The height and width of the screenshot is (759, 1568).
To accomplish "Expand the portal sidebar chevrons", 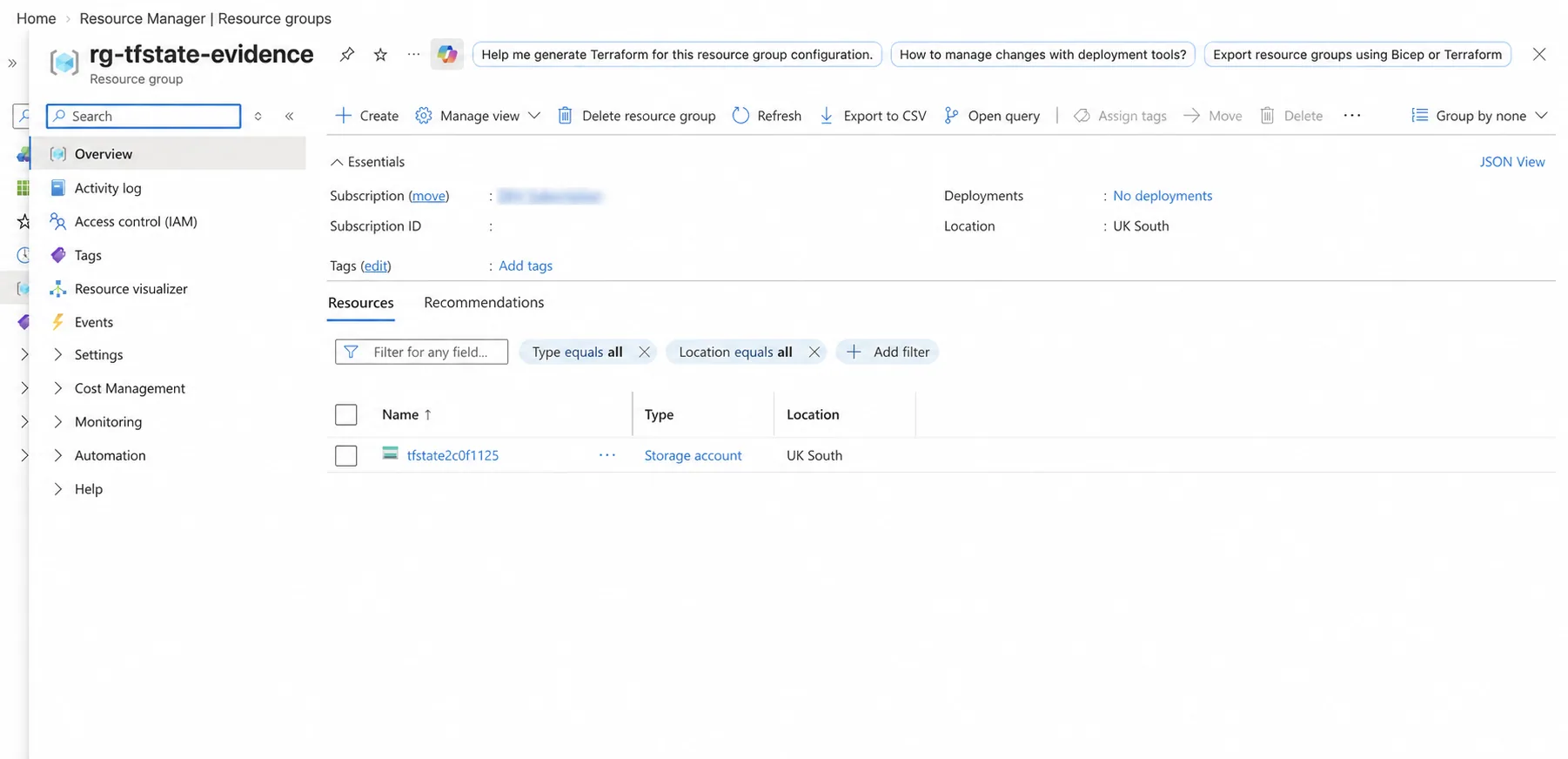I will click(12, 63).
